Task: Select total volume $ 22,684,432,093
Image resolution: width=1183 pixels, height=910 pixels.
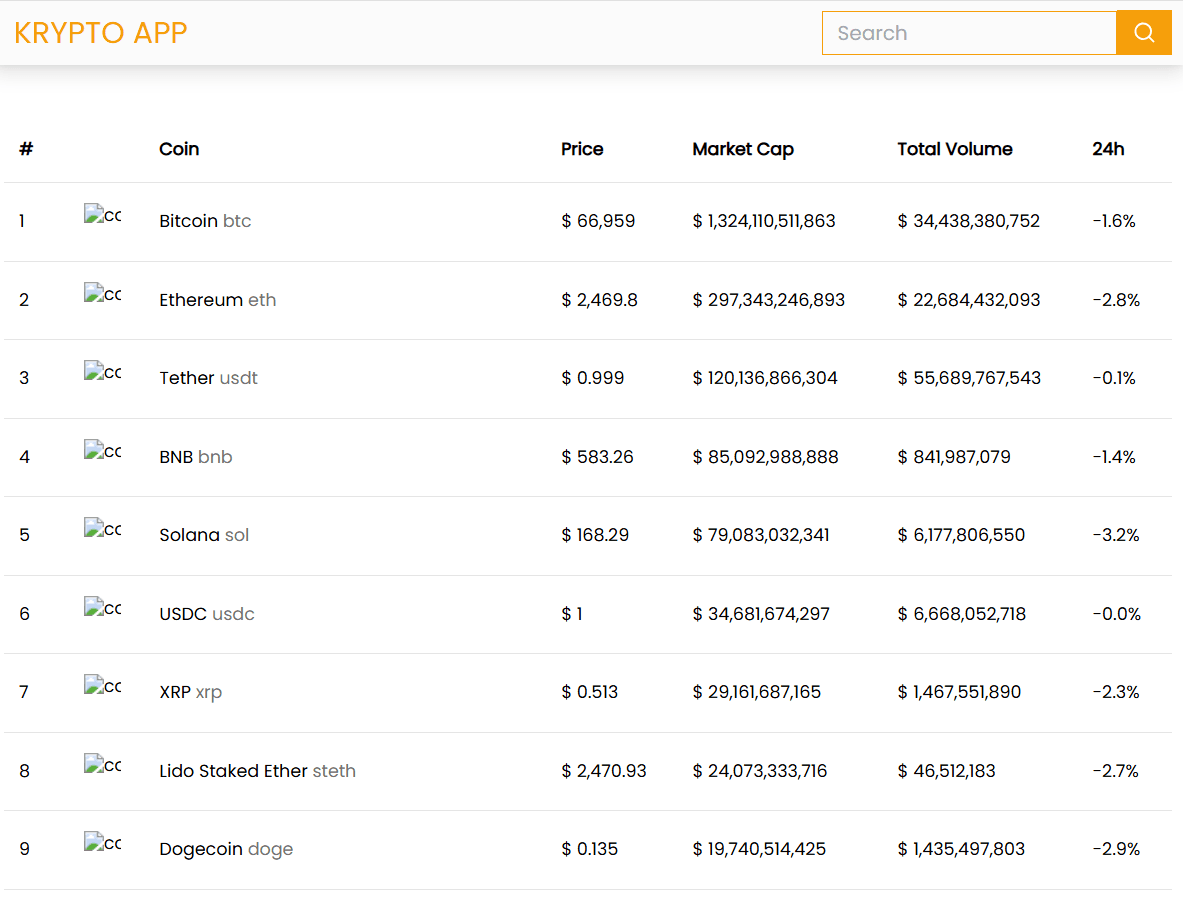Action: click(969, 300)
